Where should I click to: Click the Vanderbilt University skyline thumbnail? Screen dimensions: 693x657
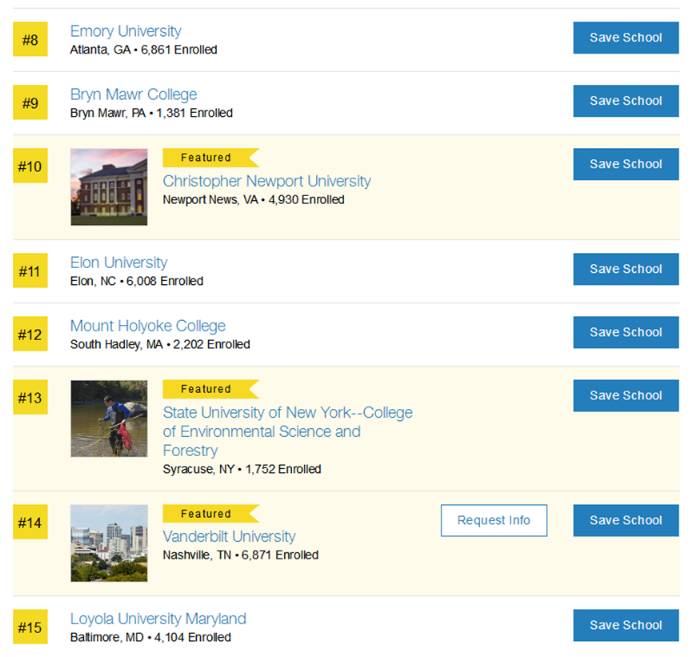[109, 543]
